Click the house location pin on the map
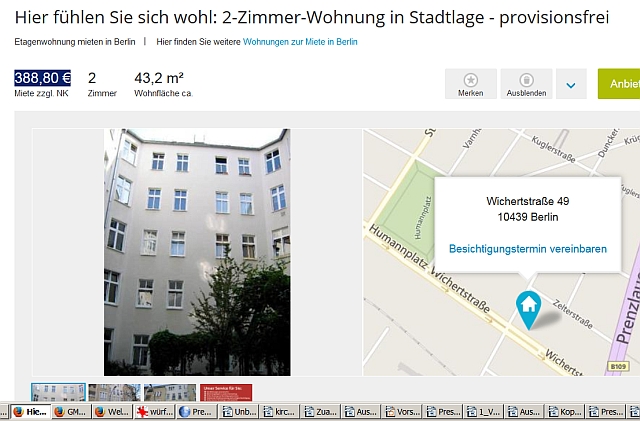Image resolution: width=640 pixels, height=421 pixels. 528,310
